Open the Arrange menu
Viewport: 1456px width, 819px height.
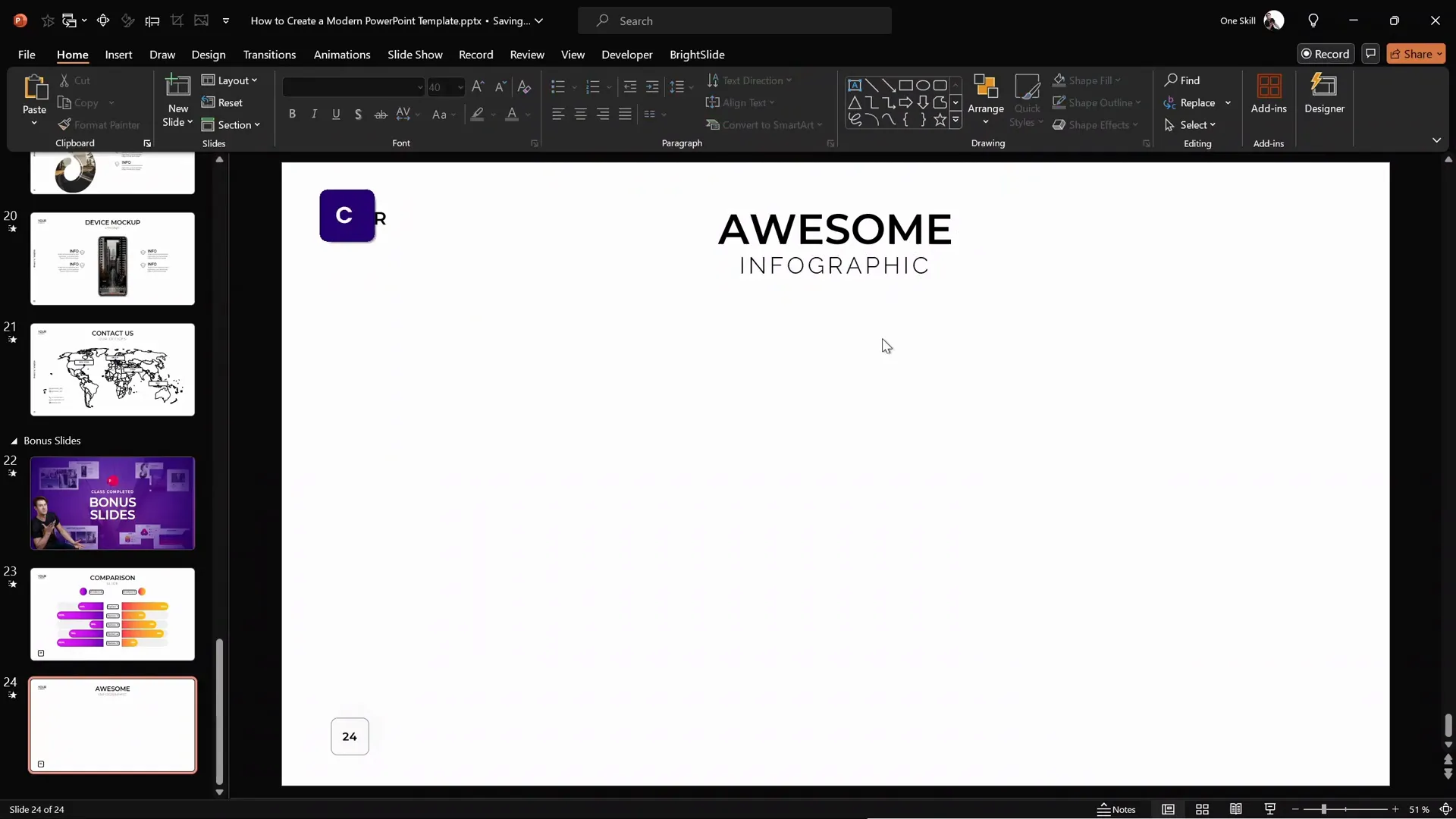(x=986, y=99)
